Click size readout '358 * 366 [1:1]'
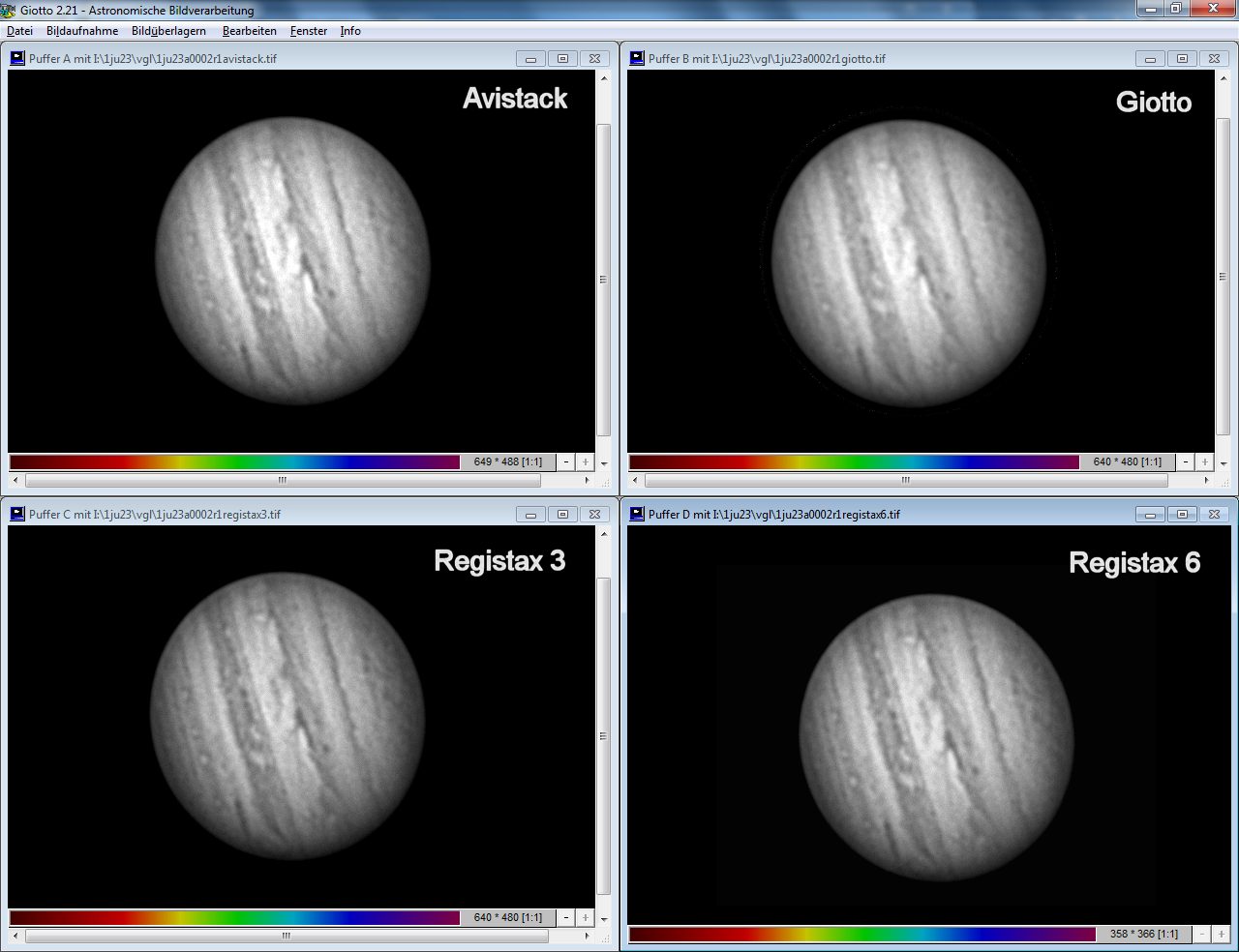The image size is (1239, 952). click(x=1144, y=935)
